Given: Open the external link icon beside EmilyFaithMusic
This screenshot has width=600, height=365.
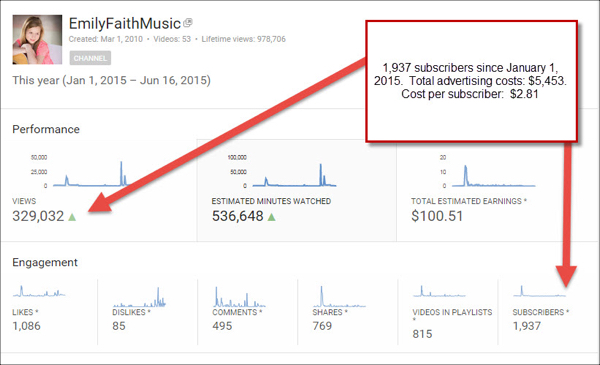Looking at the screenshot, I should pyautogui.click(x=188, y=23).
